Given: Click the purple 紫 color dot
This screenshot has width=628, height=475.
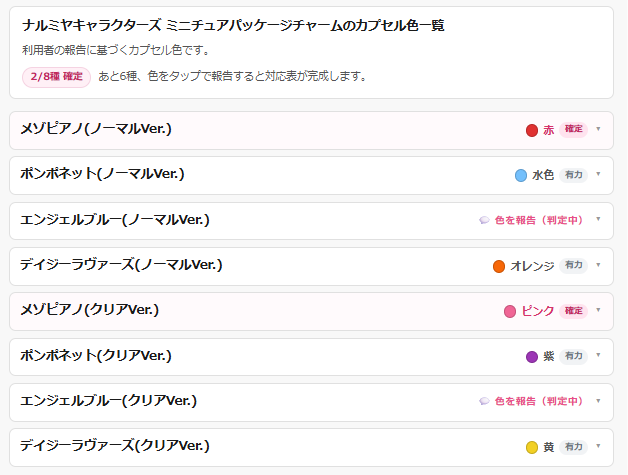Looking at the screenshot, I should coord(531,356).
